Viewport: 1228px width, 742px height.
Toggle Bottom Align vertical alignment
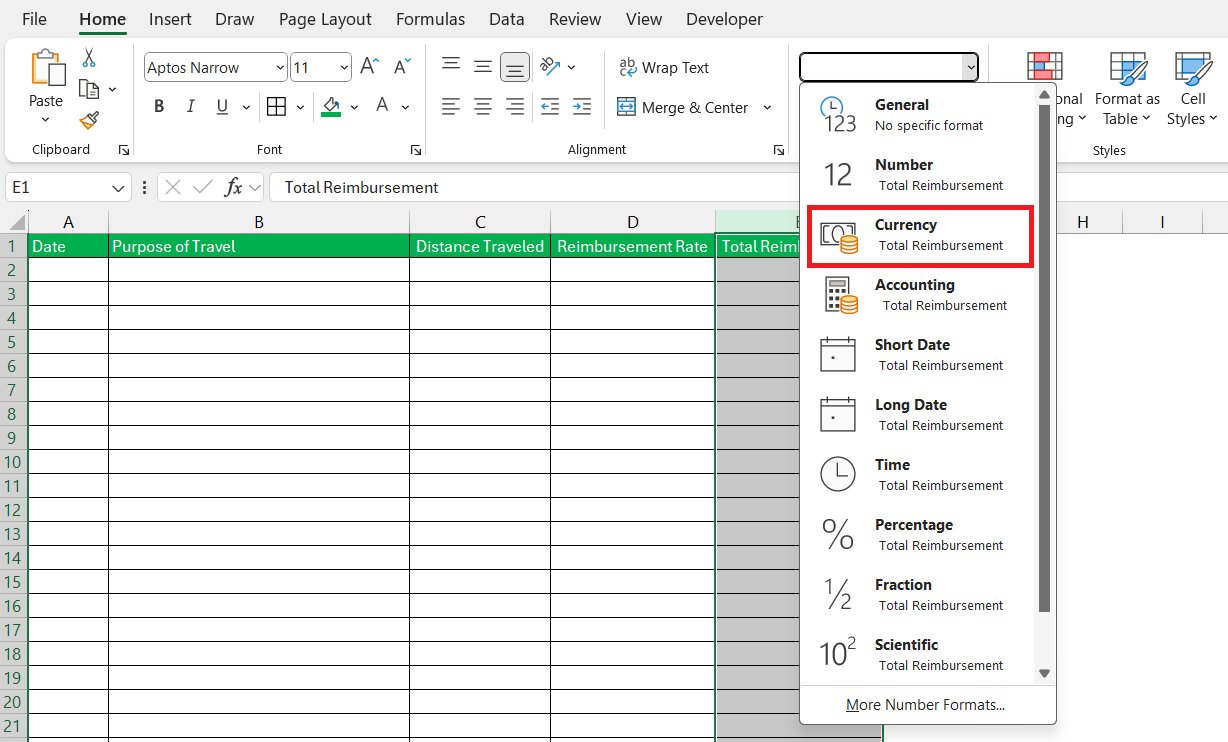click(x=515, y=67)
